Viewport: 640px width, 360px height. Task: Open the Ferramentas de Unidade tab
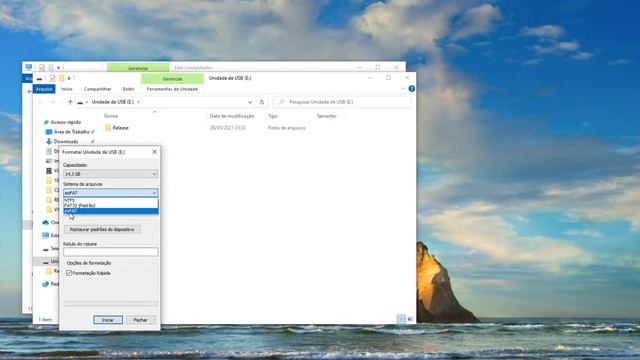172,89
